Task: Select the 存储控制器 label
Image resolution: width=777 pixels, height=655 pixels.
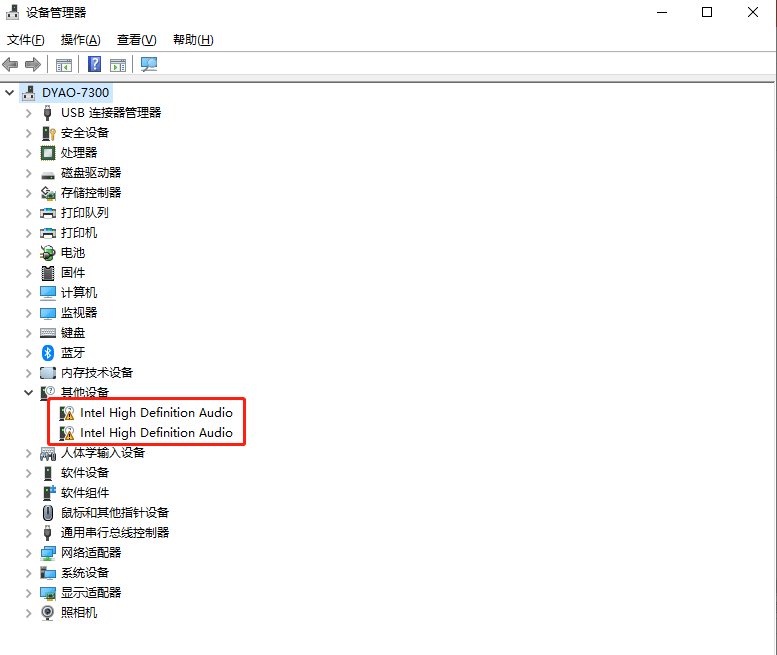Action: point(91,193)
